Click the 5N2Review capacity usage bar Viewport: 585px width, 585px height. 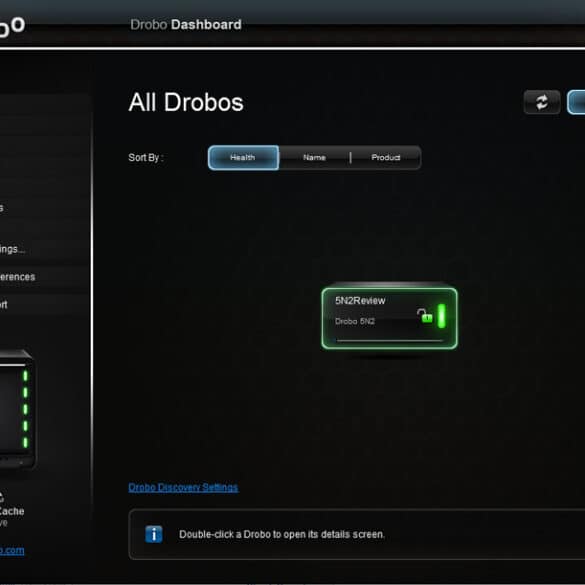(390, 340)
